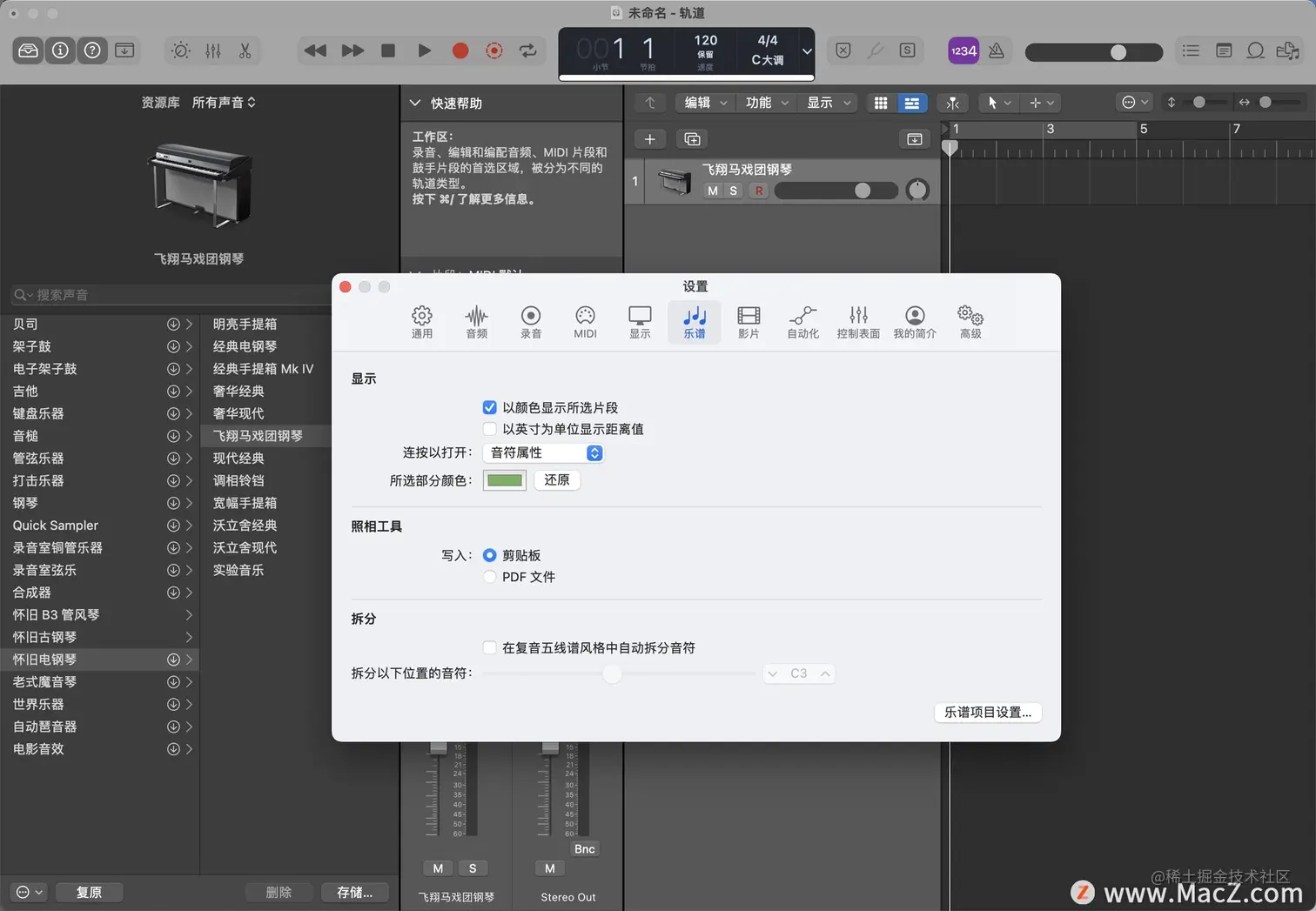Toggle the 1234 count-in button

(963, 50)
